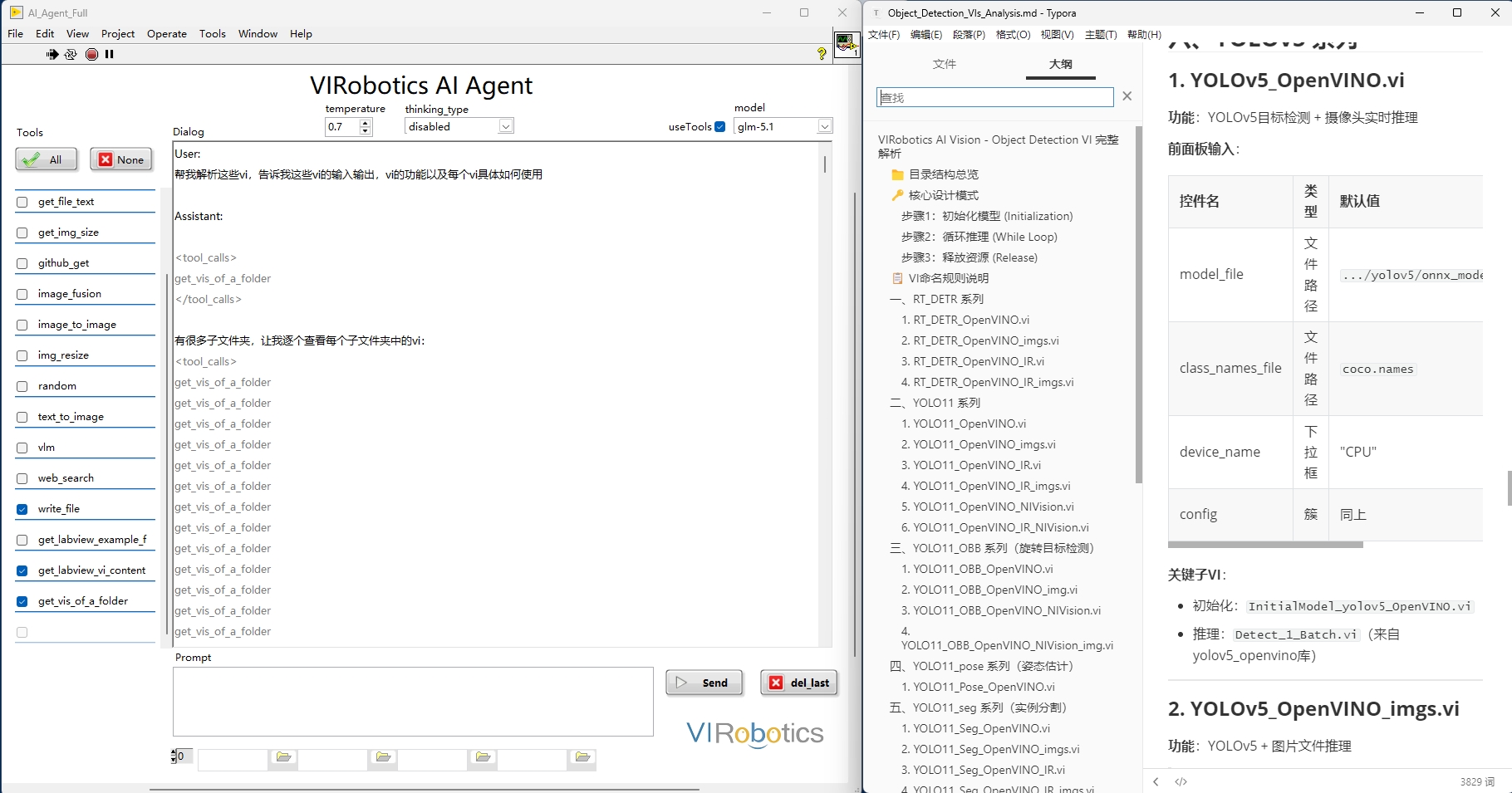The height and width of the screenshot is (793, 1512).
Task: Click the first folder browse icon
Action: tap(283, 757)
